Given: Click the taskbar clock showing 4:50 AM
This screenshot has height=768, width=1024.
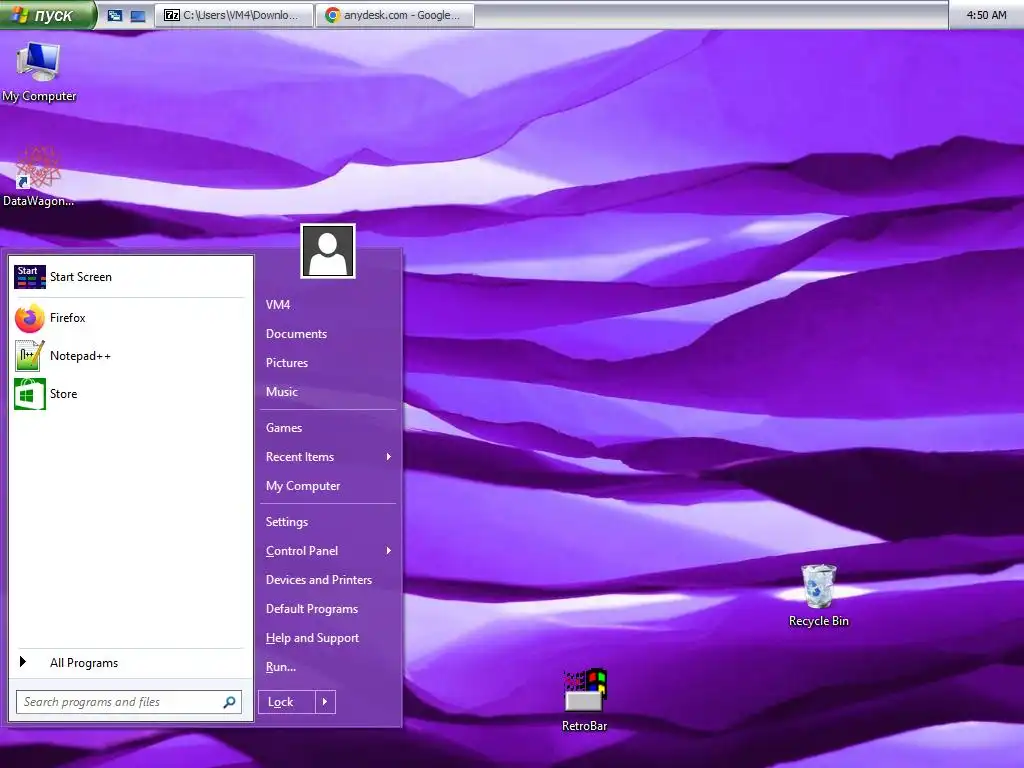Looking at the screenshot, I should (x=986, y=14).
